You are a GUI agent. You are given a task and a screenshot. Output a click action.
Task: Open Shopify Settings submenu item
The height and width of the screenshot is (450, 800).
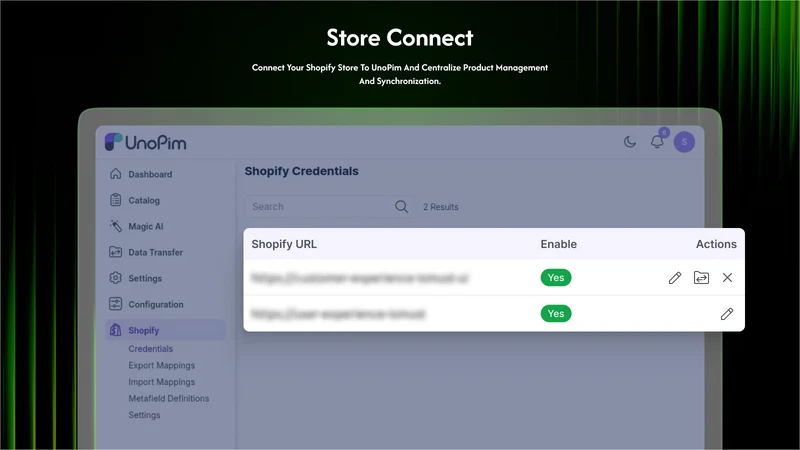144,415
